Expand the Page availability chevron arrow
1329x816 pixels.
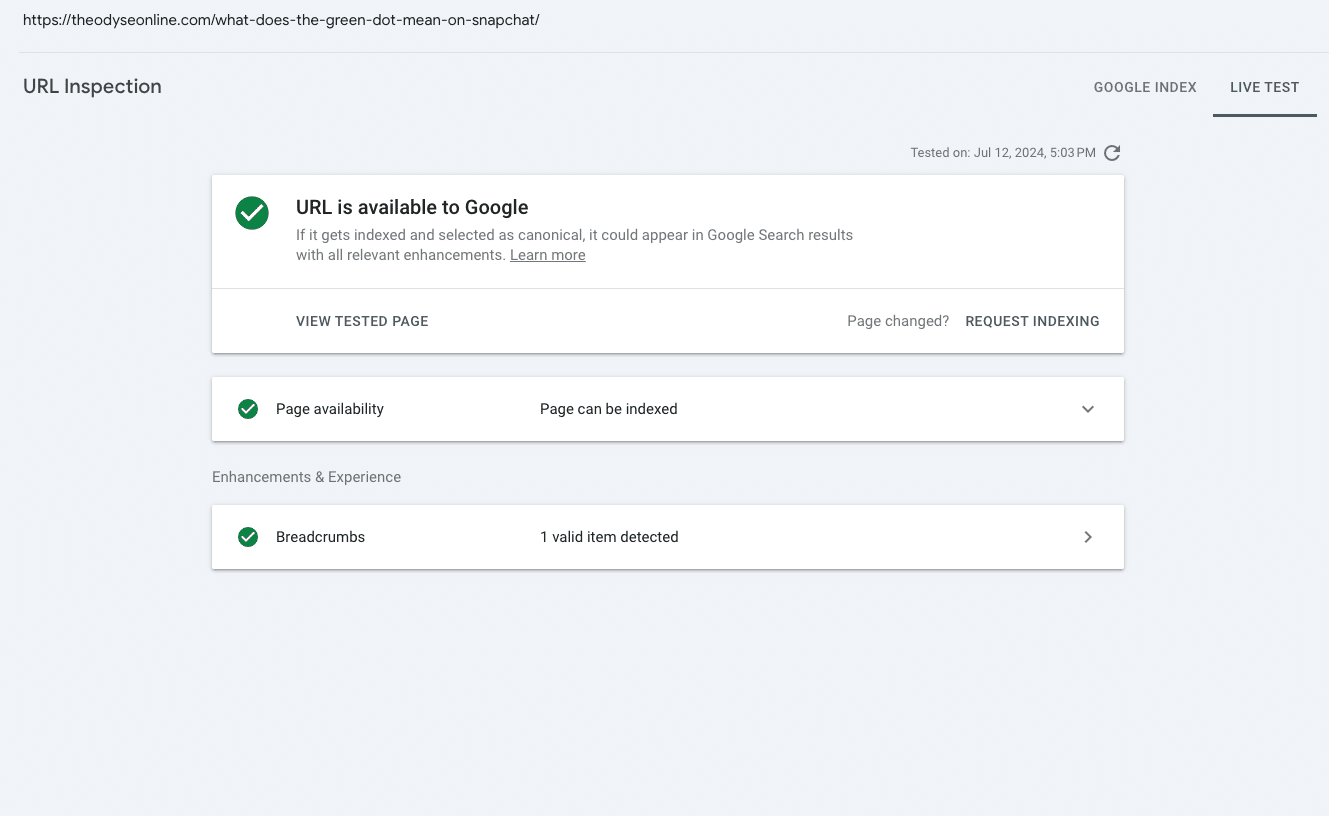coord(1088,409)
